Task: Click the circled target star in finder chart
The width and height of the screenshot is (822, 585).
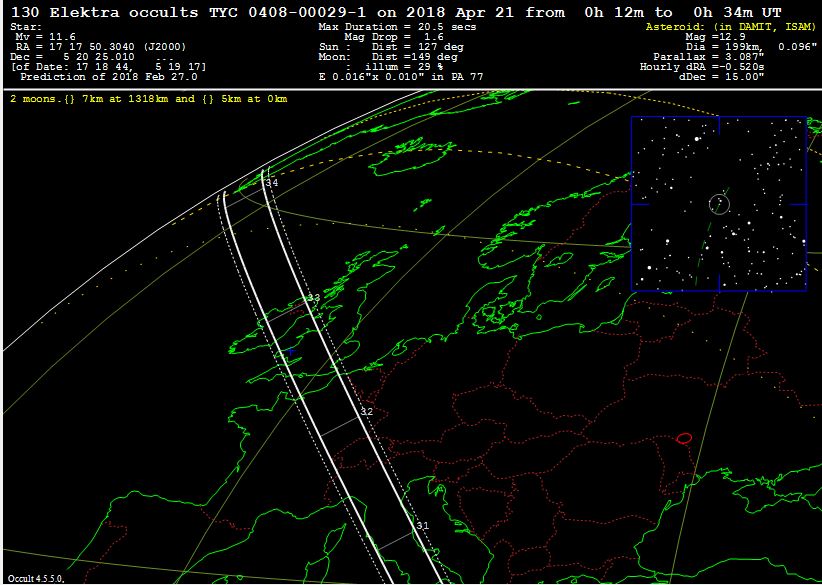Action: 719,204
